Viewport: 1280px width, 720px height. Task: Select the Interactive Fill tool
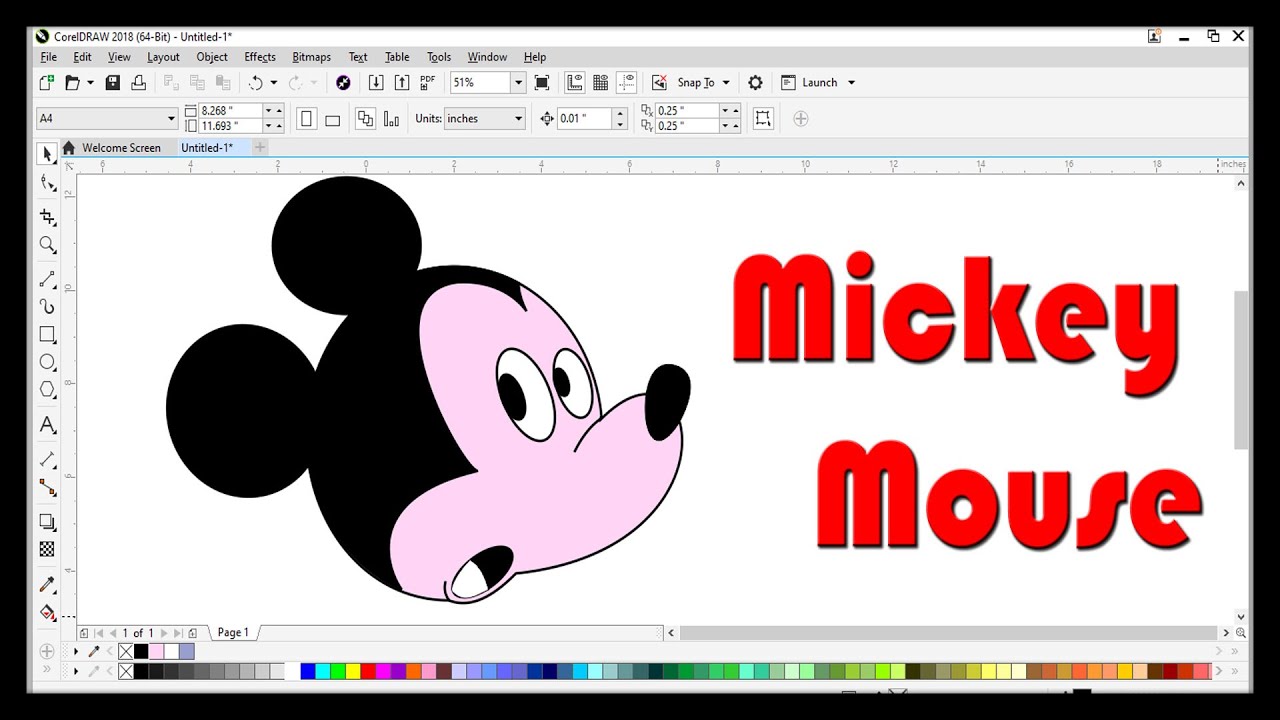coord(47,612)
